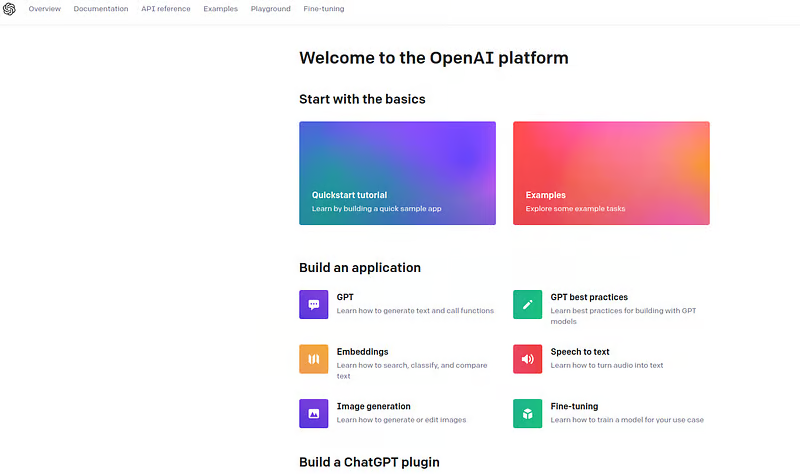Click the Image generation title link
Viewport: 800px width, 474px height.
(x=373, y=406)
